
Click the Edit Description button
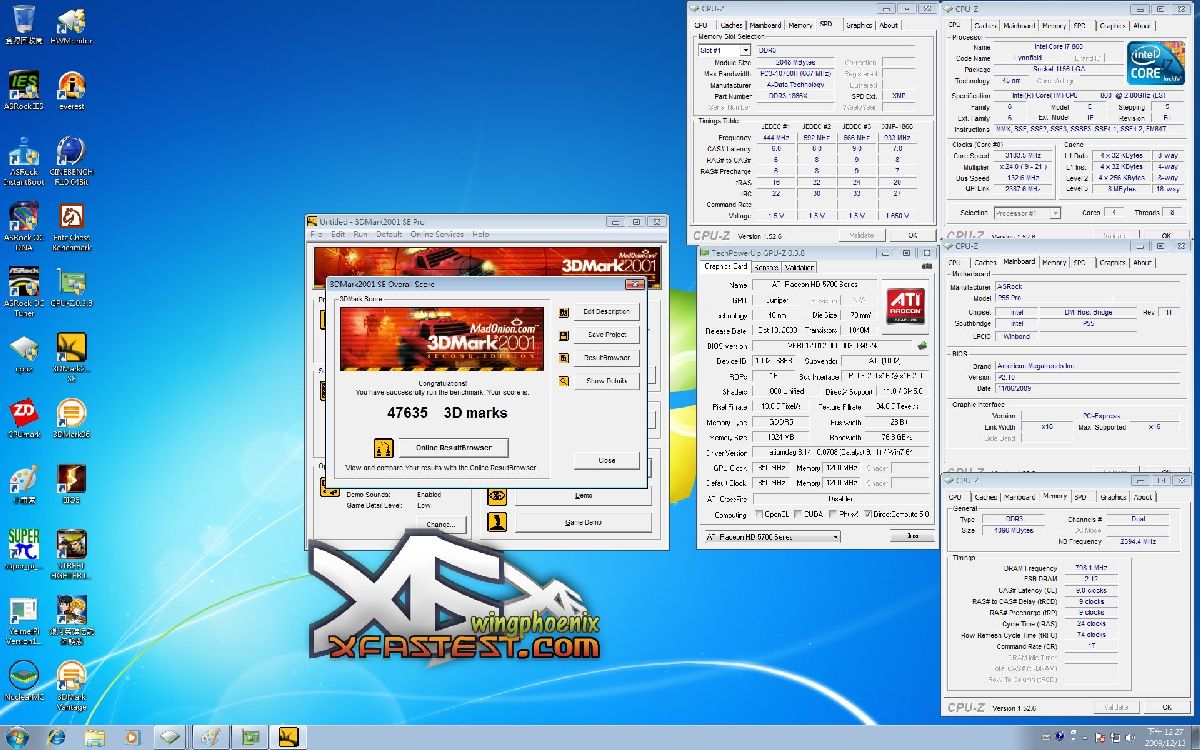click(x=607, y=312)
